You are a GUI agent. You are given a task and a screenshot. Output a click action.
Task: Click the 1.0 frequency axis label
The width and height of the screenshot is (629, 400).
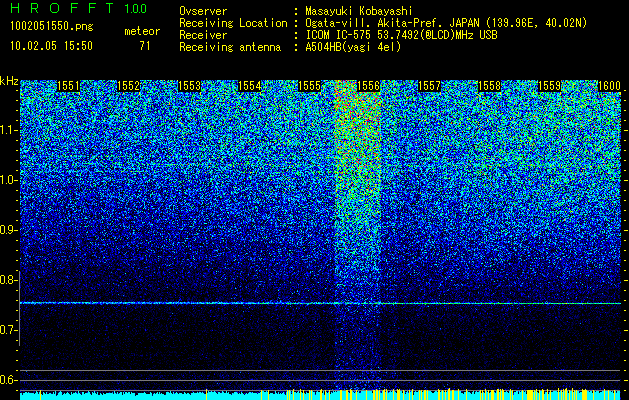(x=8, y=180)
